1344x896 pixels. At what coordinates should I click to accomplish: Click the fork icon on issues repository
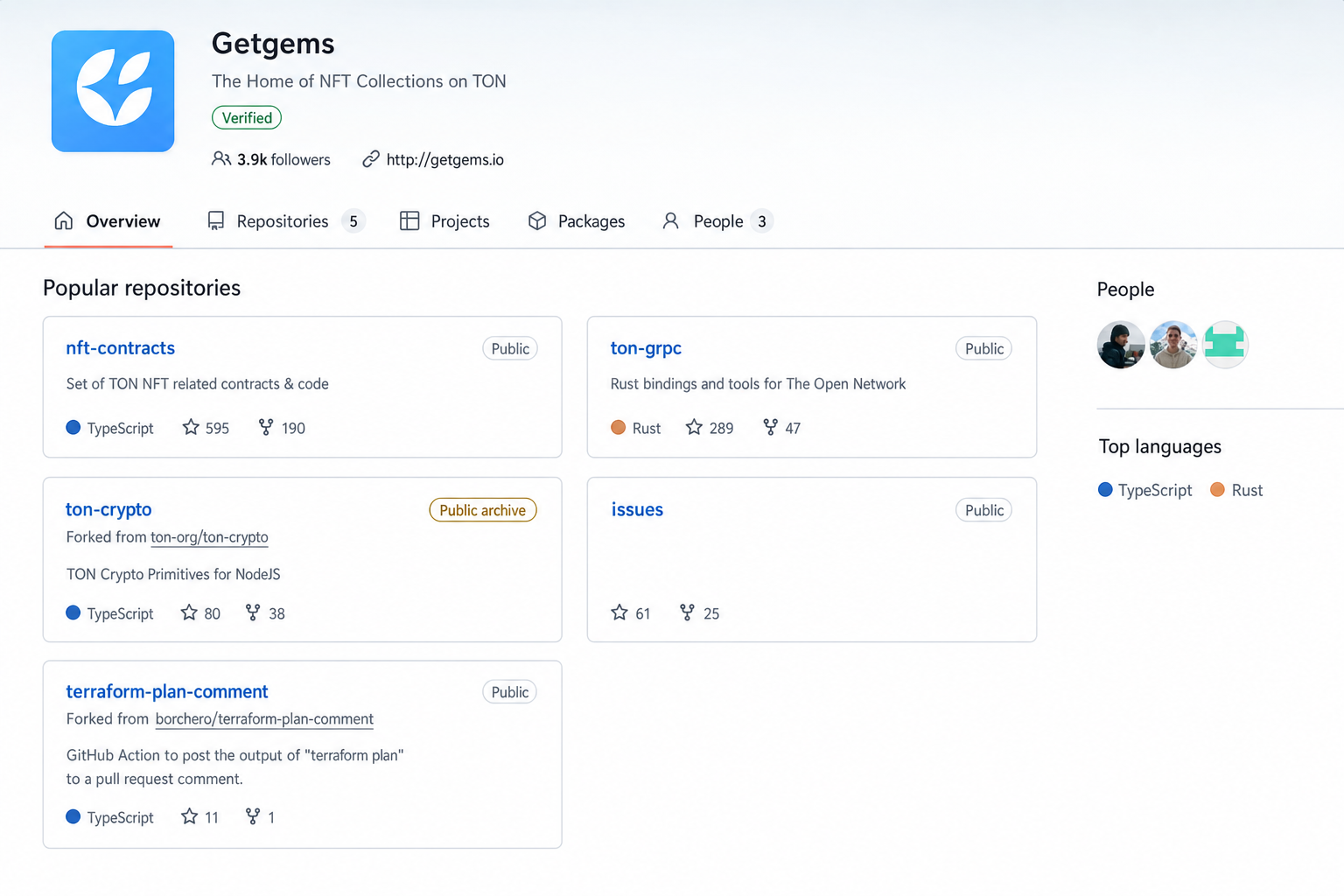(x=687, y=612)
